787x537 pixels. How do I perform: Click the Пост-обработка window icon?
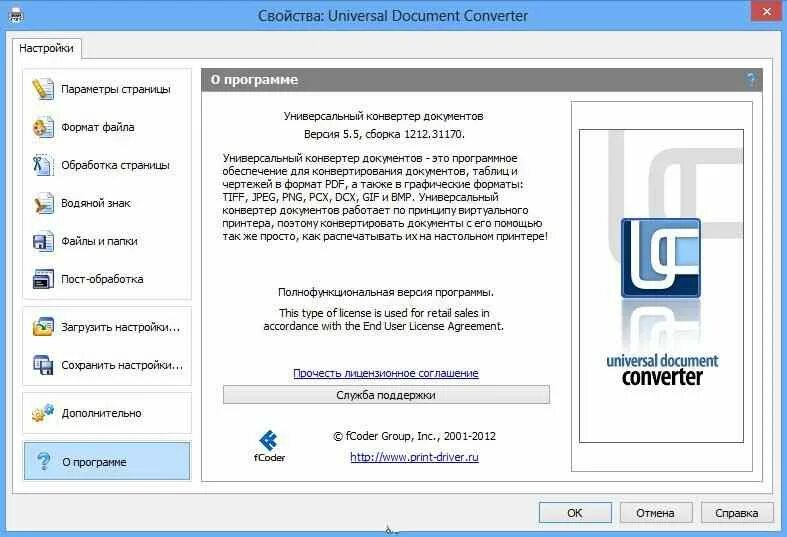pos(43,279)
